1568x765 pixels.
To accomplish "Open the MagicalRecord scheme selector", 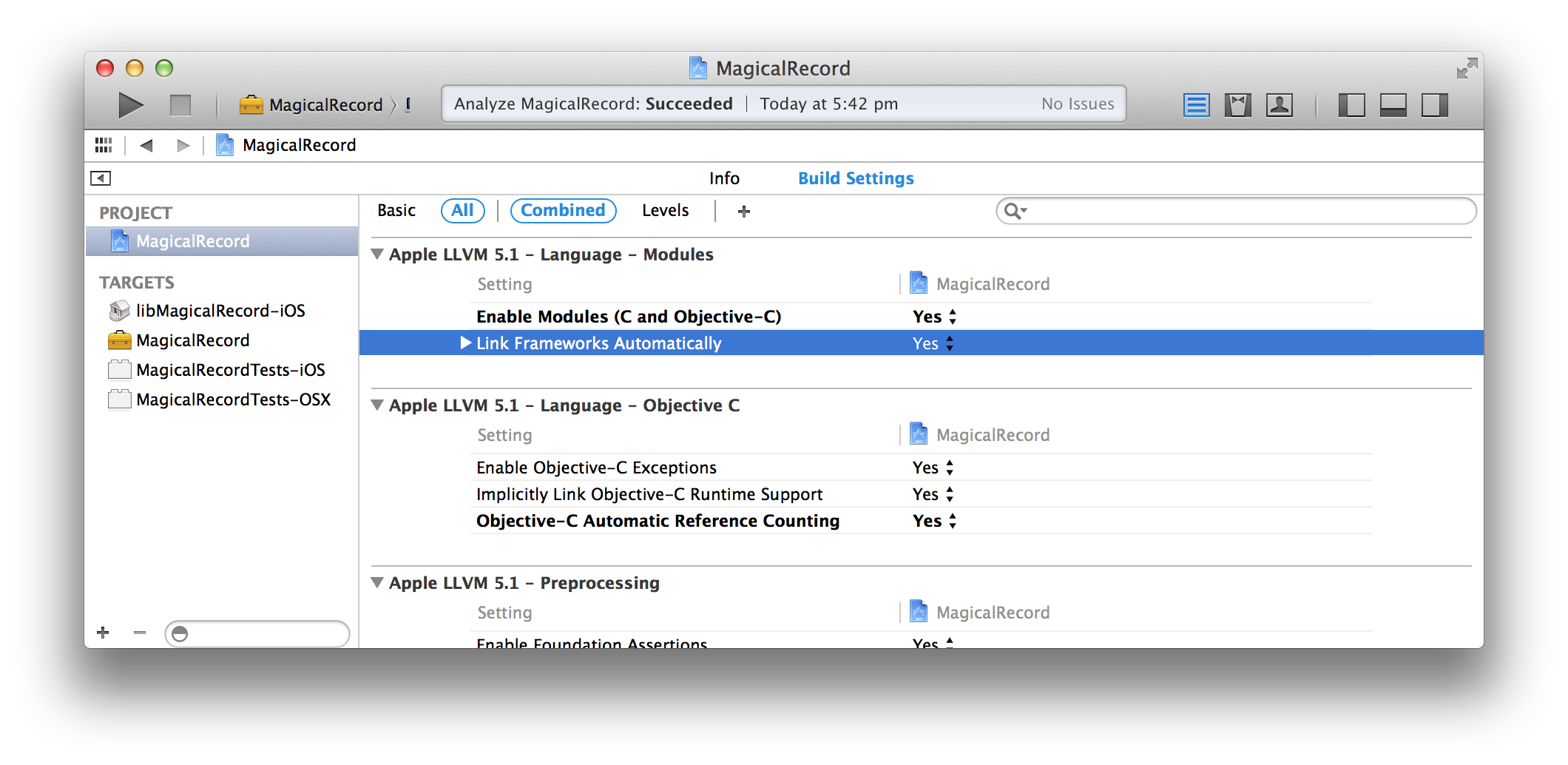I will (311, 105).
